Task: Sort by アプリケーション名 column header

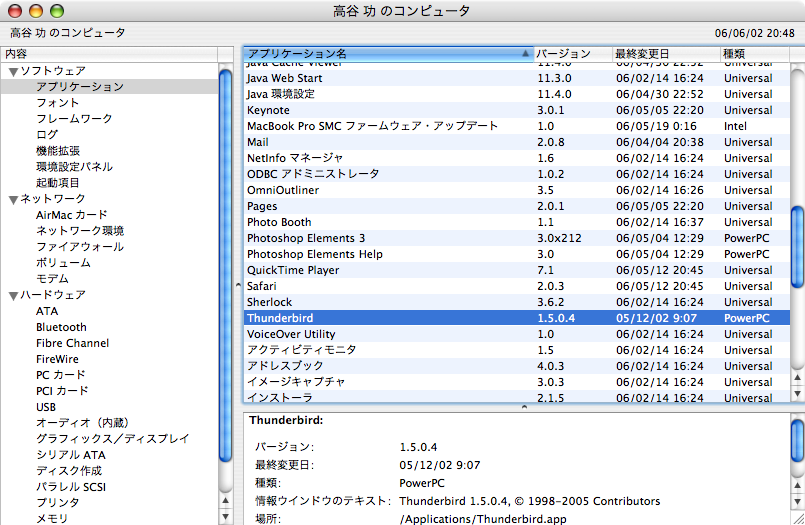Action: tap(388, 54)
